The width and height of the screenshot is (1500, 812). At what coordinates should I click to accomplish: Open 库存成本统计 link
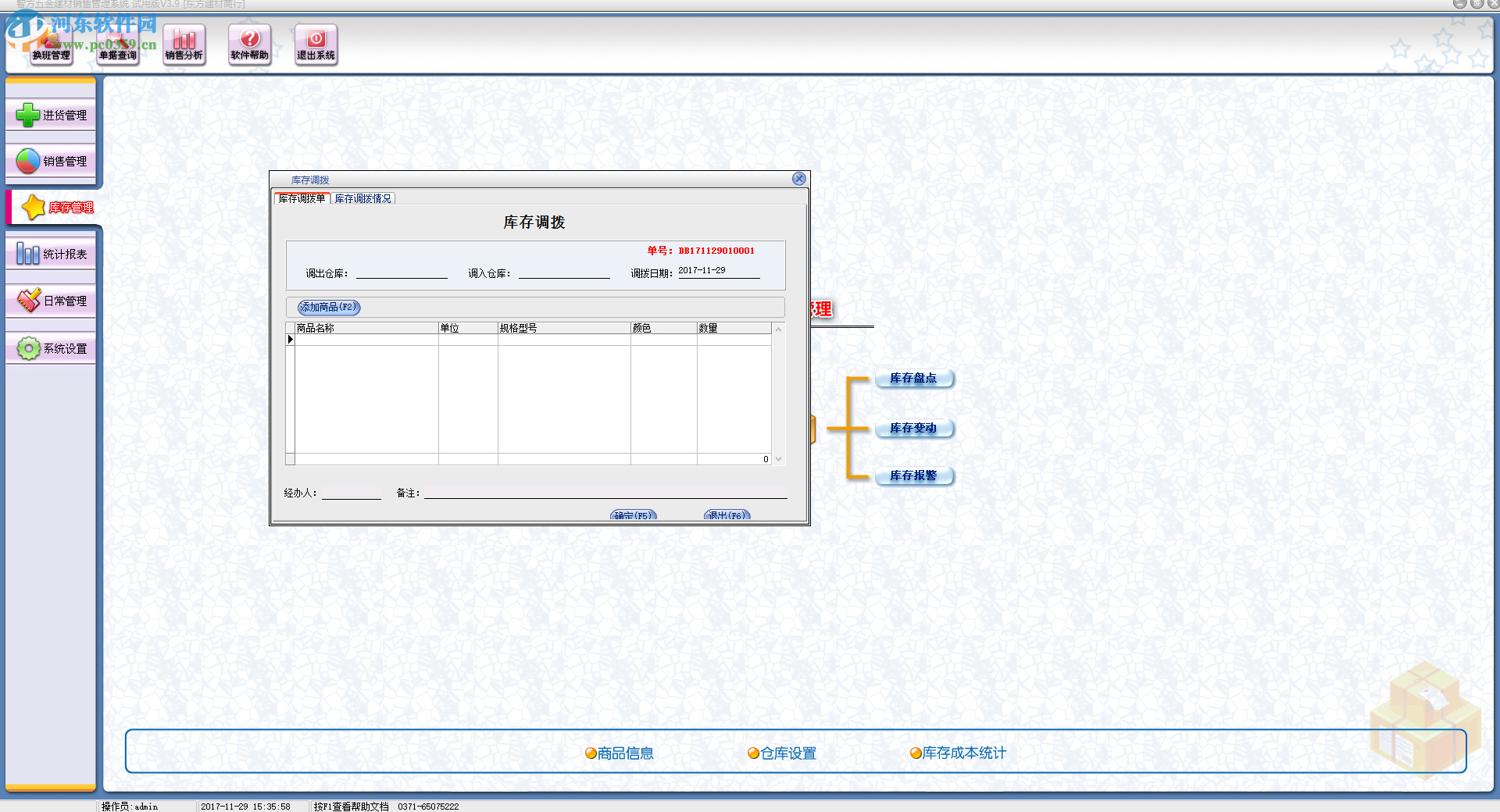959,753
